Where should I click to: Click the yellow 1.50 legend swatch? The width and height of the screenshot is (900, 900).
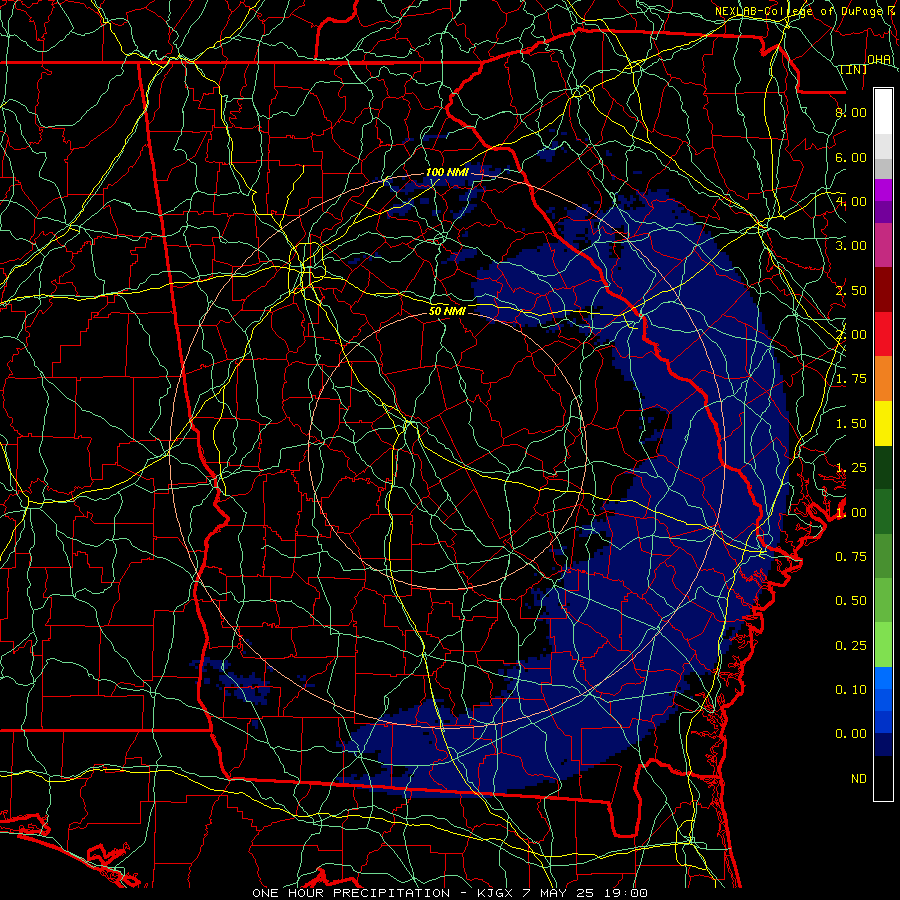883,423
